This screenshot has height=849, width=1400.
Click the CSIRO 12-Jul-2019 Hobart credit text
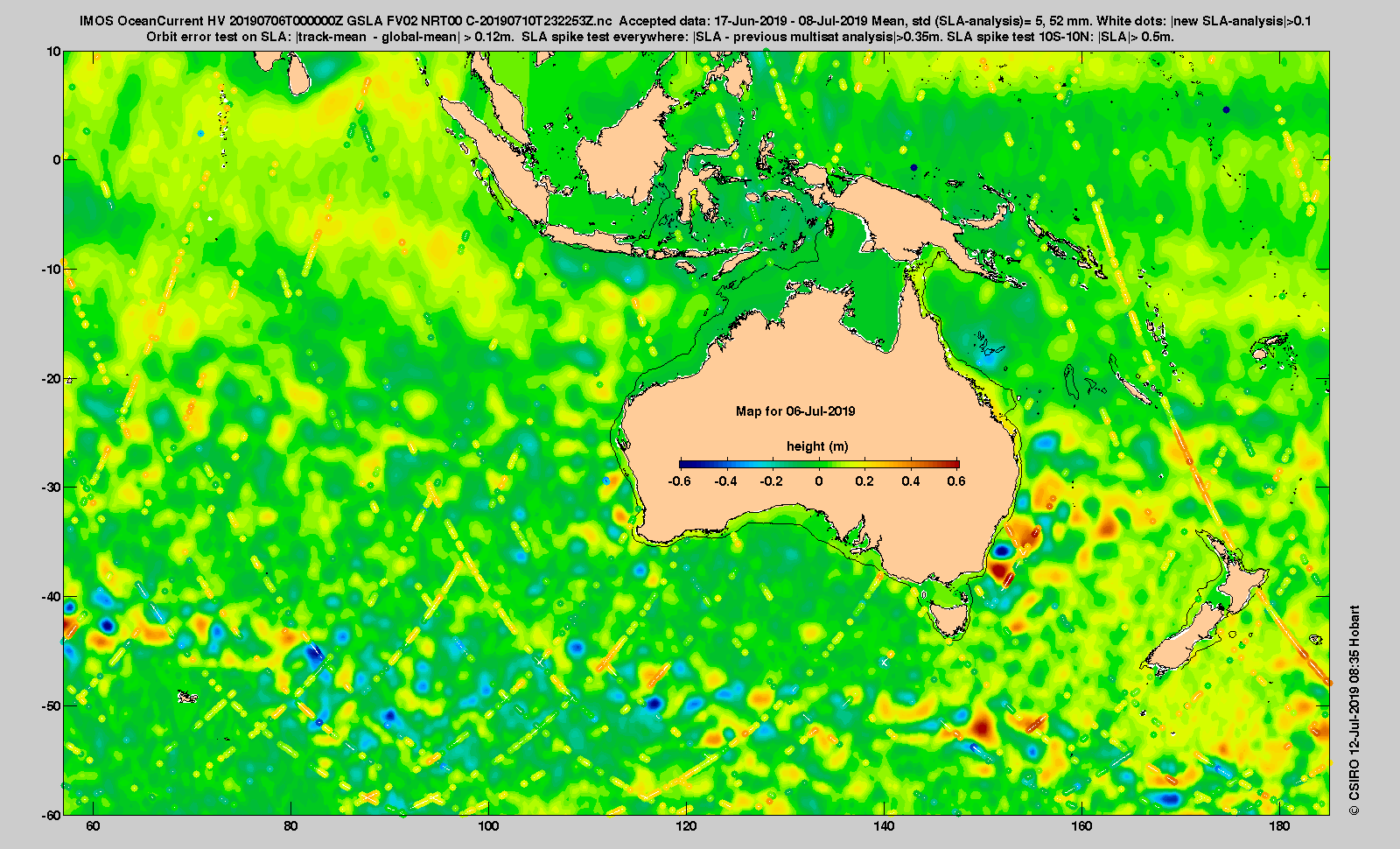1354,710
